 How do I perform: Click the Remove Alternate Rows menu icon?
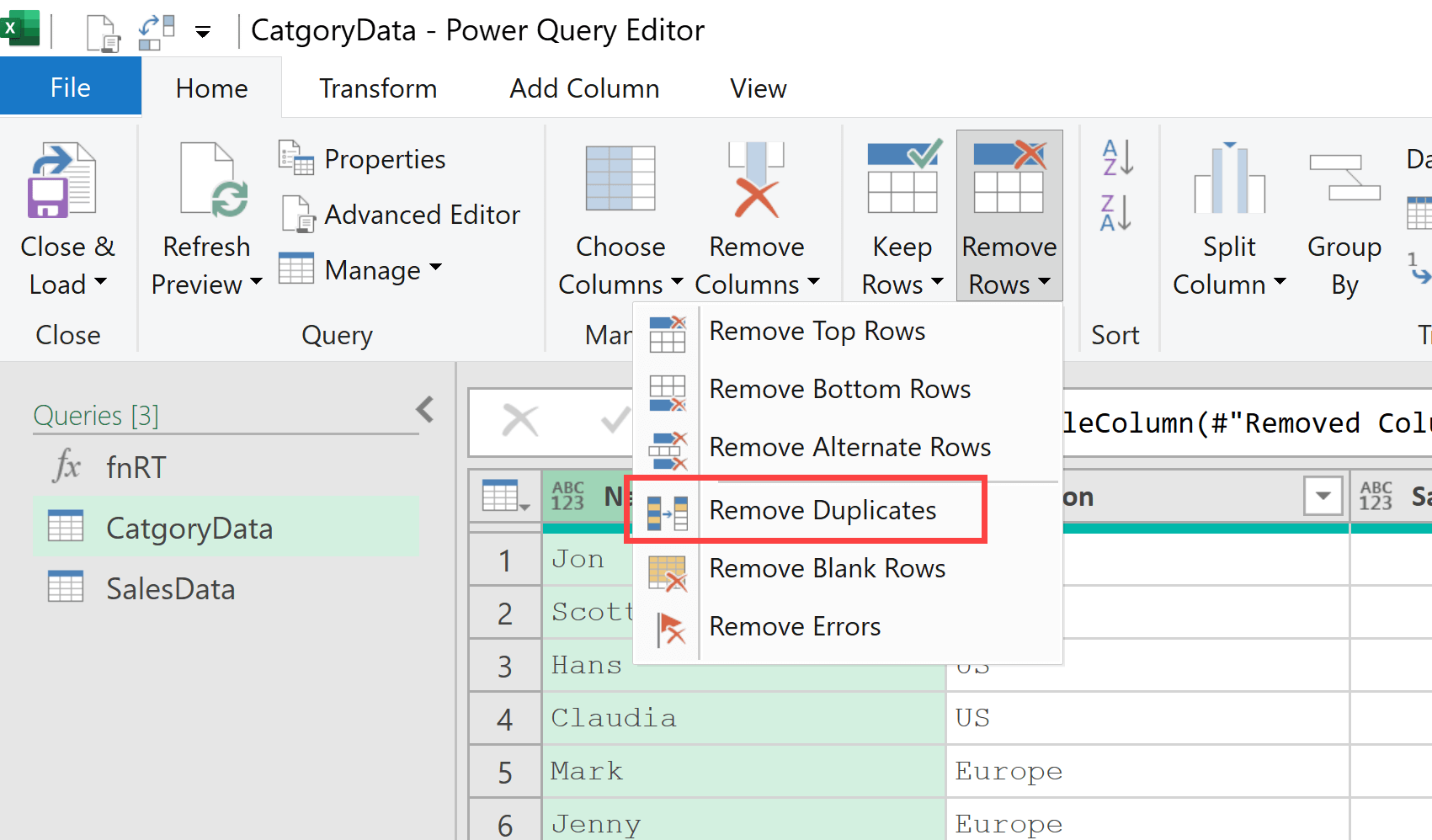pyautogui.click(x=668, y=450)
